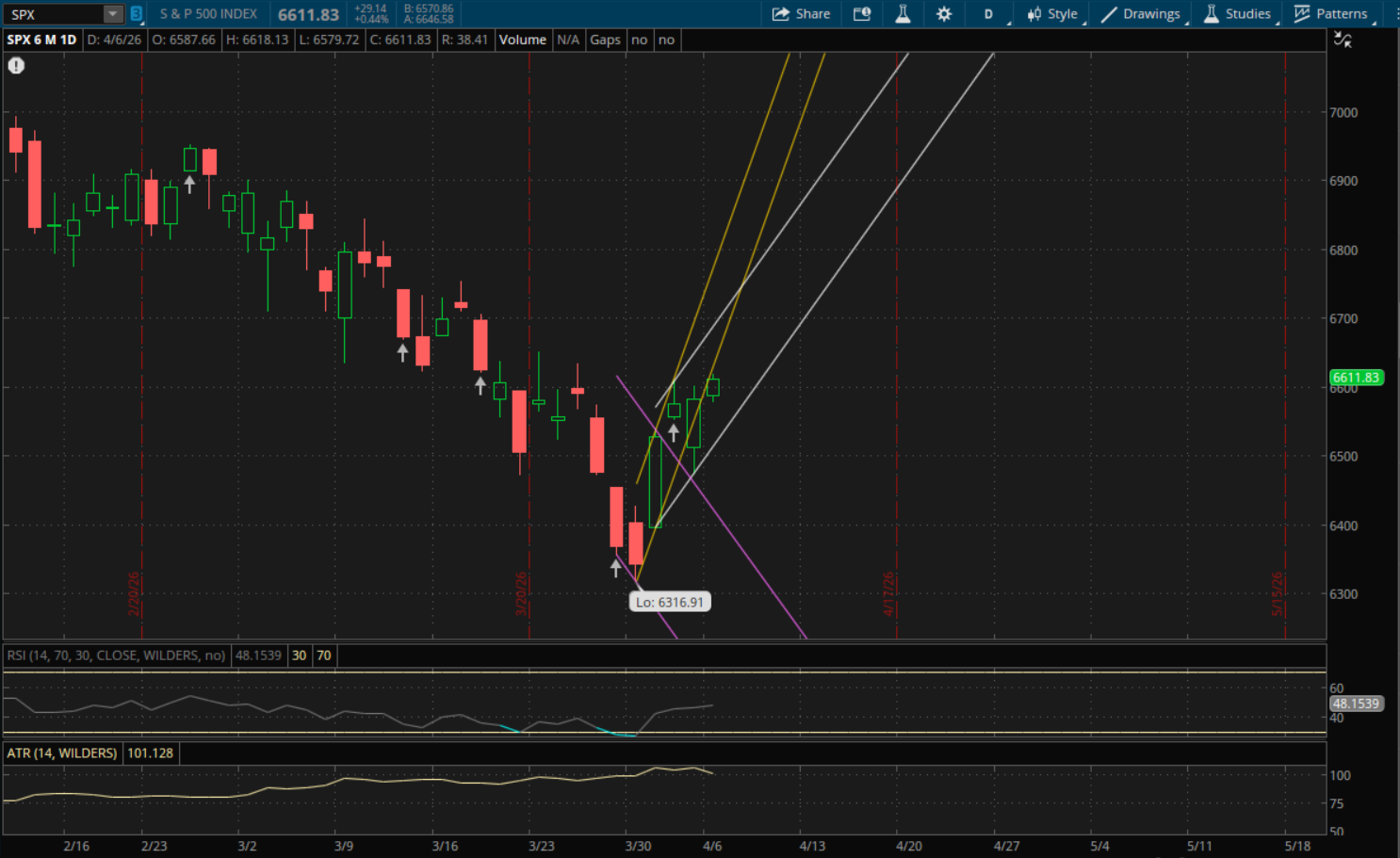Open the Drawings menu

point(1141,14)
